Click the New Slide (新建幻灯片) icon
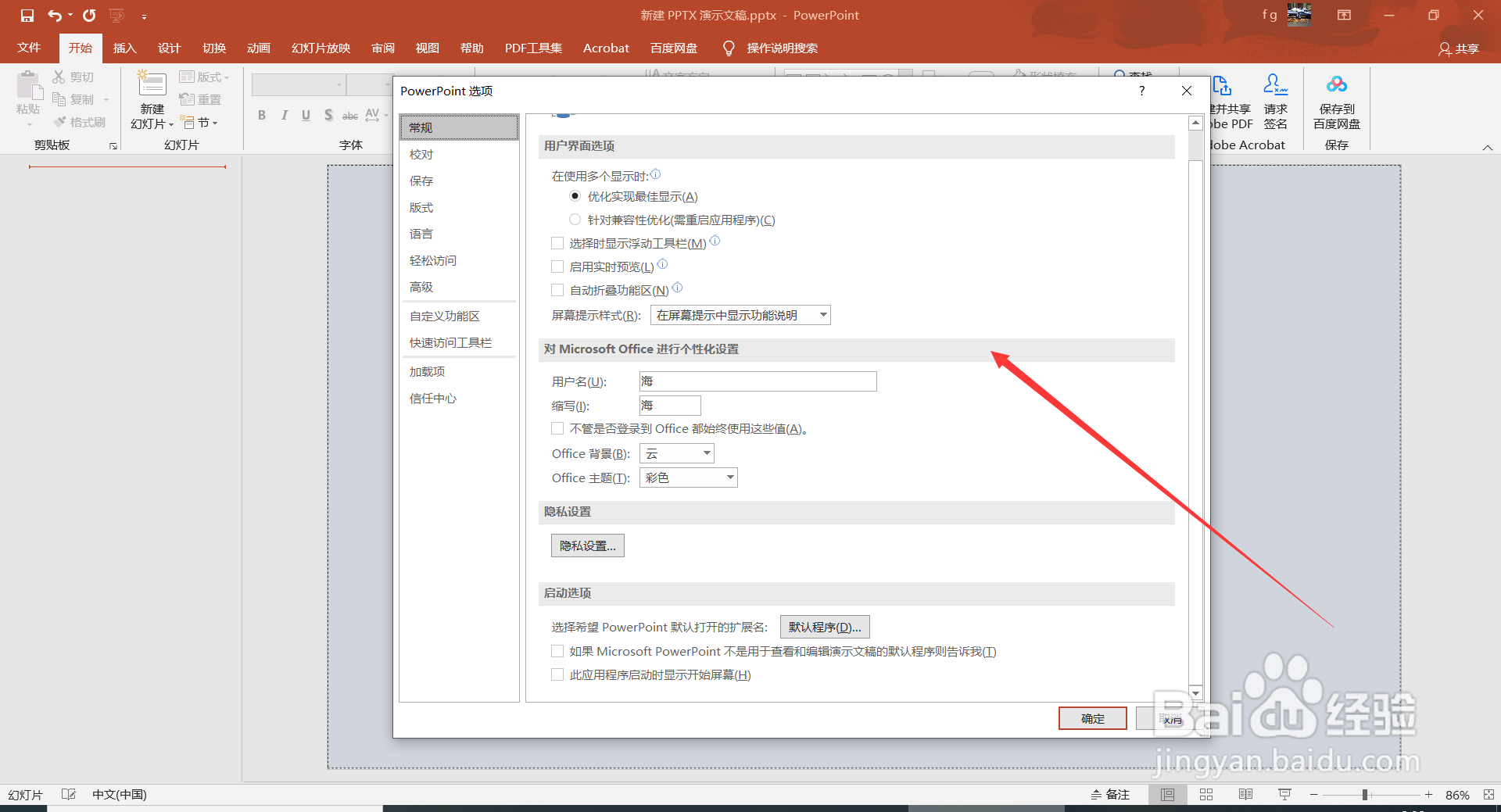The image size is (1501, 812). [152, 84]
